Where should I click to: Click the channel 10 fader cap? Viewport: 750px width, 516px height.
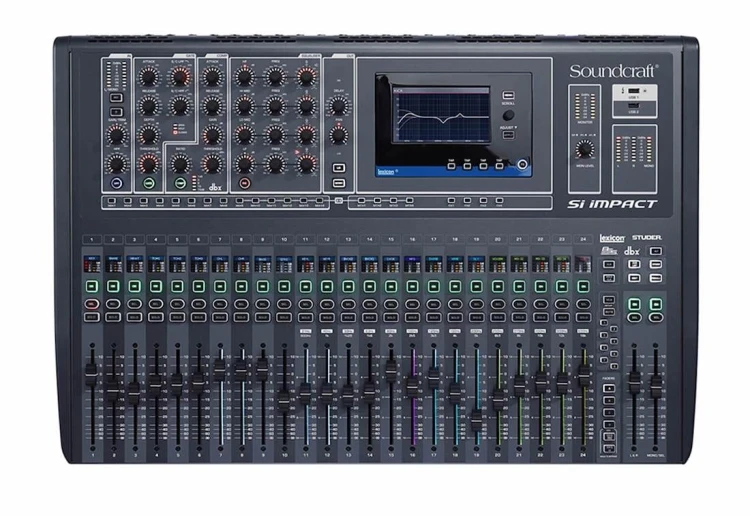point(283,399)
